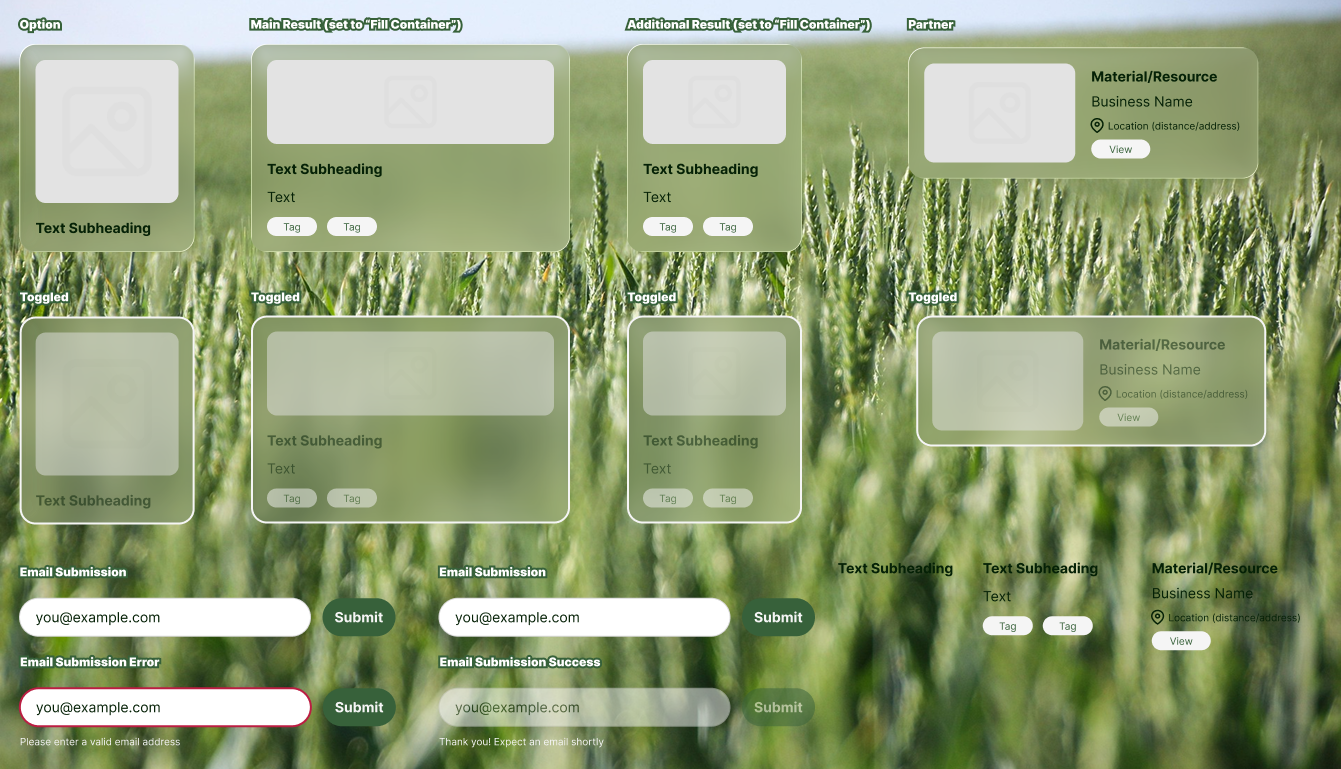Click the 'Option' heading label
Screen dimensions: 1341x769
tap(40, 24)
